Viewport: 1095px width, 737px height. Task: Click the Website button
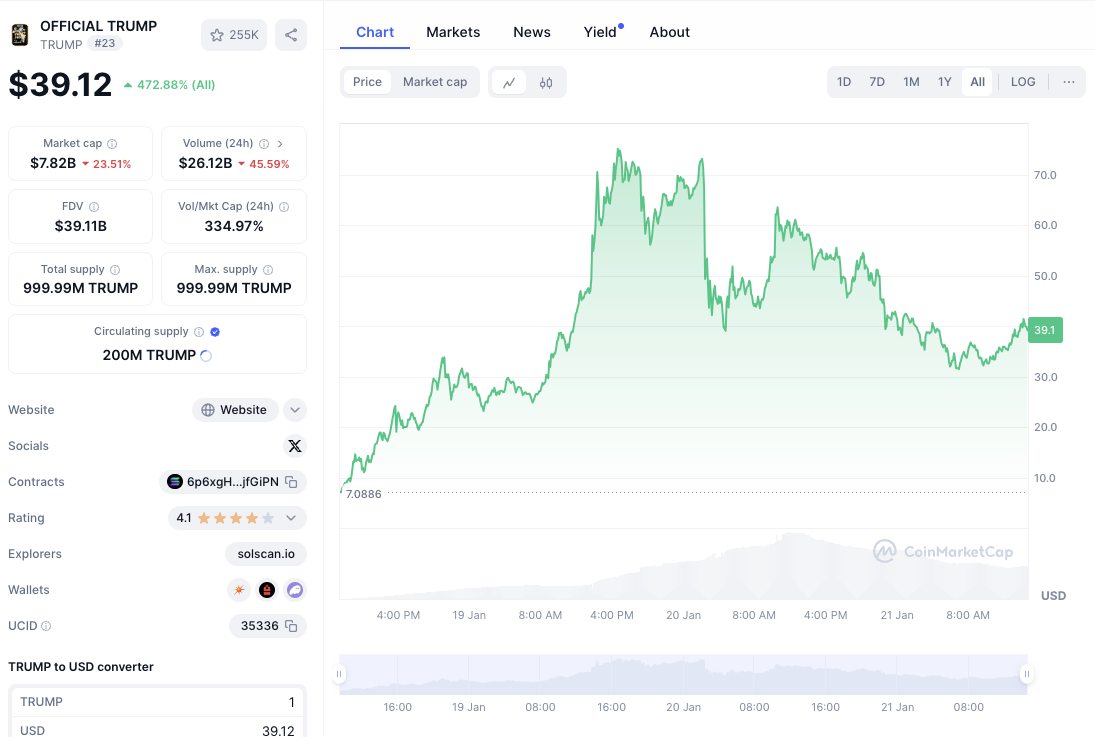click(235, 410)
